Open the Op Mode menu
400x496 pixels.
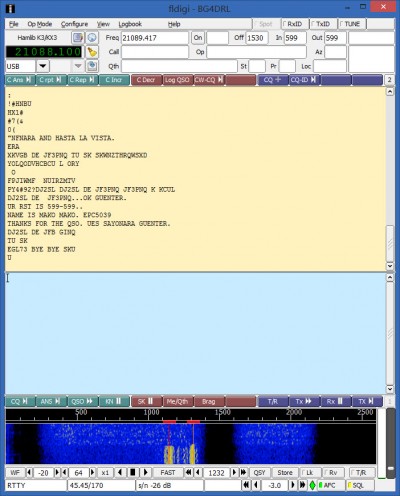click(40, 24)
